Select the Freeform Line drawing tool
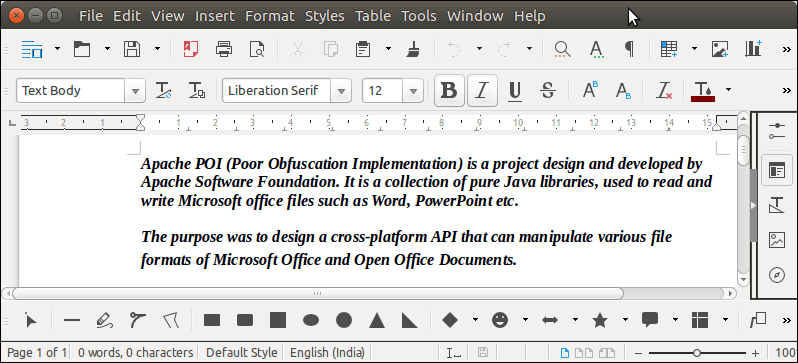This screenshot has height=363, width=798. pos(104,320)
